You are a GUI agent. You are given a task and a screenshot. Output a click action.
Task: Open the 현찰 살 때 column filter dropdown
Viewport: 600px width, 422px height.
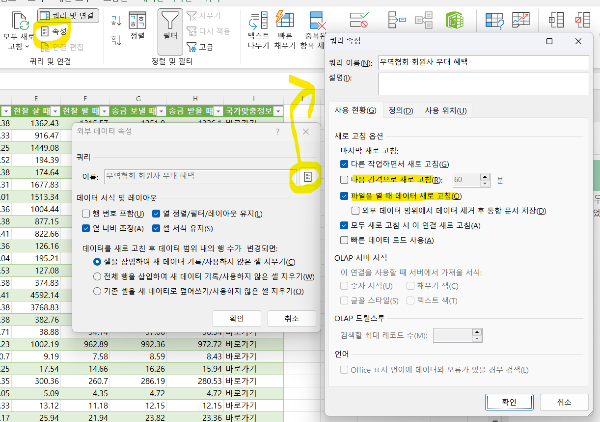coord(55,111)
